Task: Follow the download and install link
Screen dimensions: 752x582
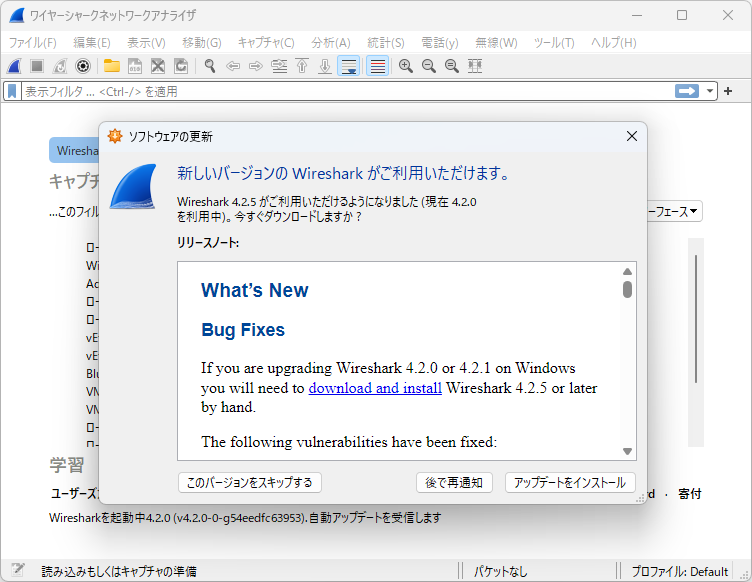Action: point(375,388)
